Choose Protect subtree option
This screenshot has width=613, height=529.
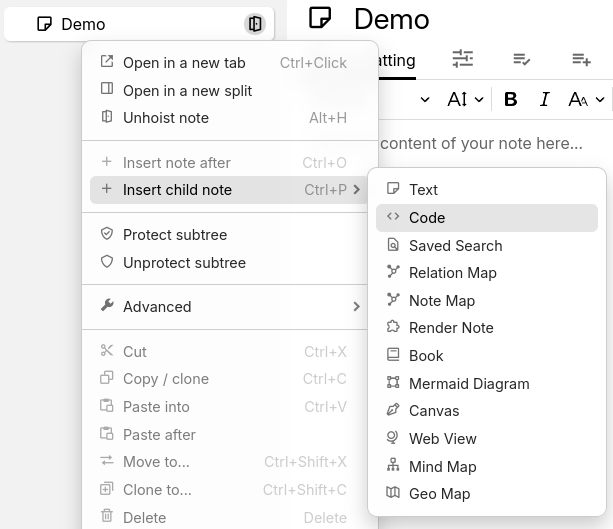(175, 235)
